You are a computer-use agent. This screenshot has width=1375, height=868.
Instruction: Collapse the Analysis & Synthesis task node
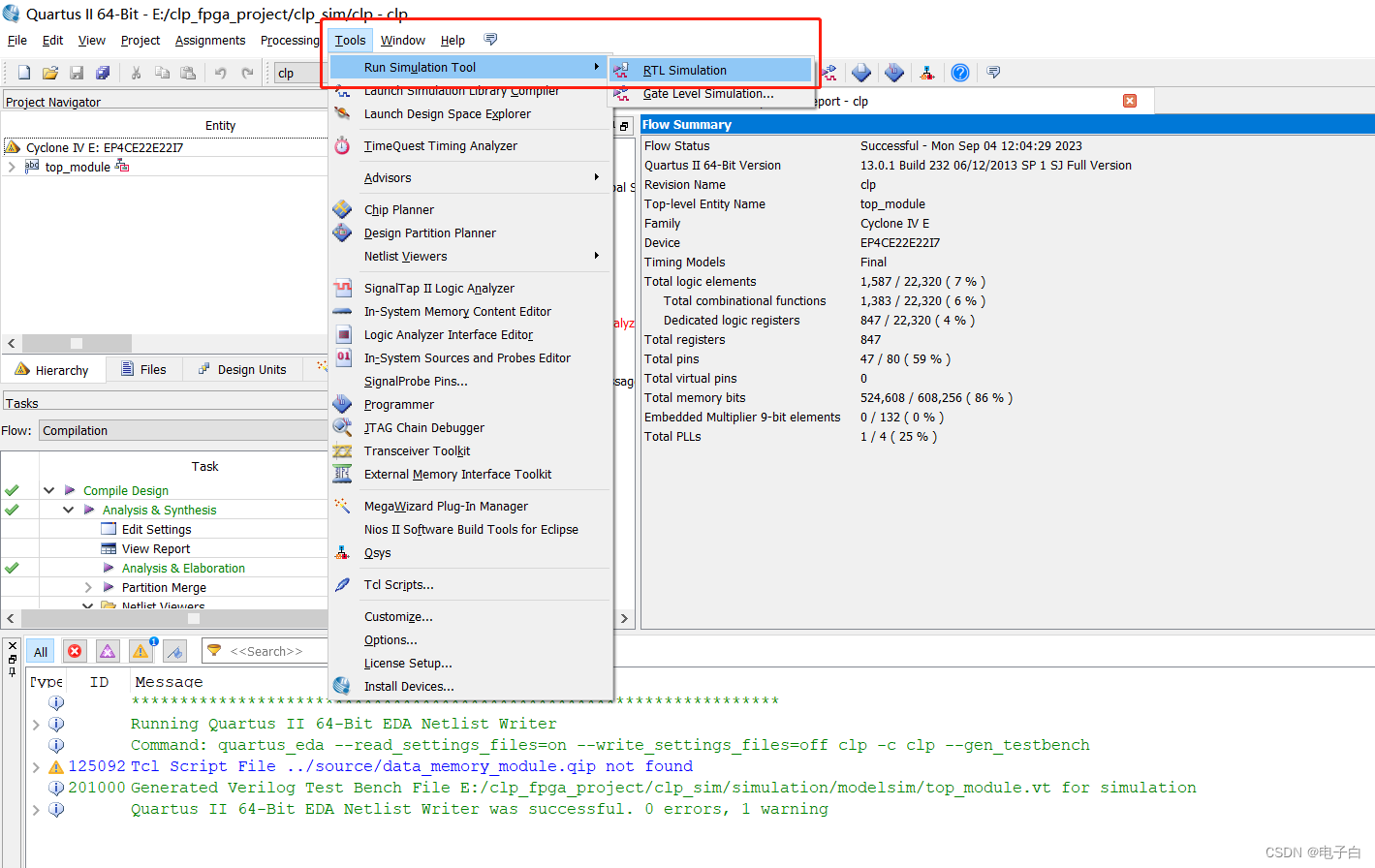click(68, 510)
